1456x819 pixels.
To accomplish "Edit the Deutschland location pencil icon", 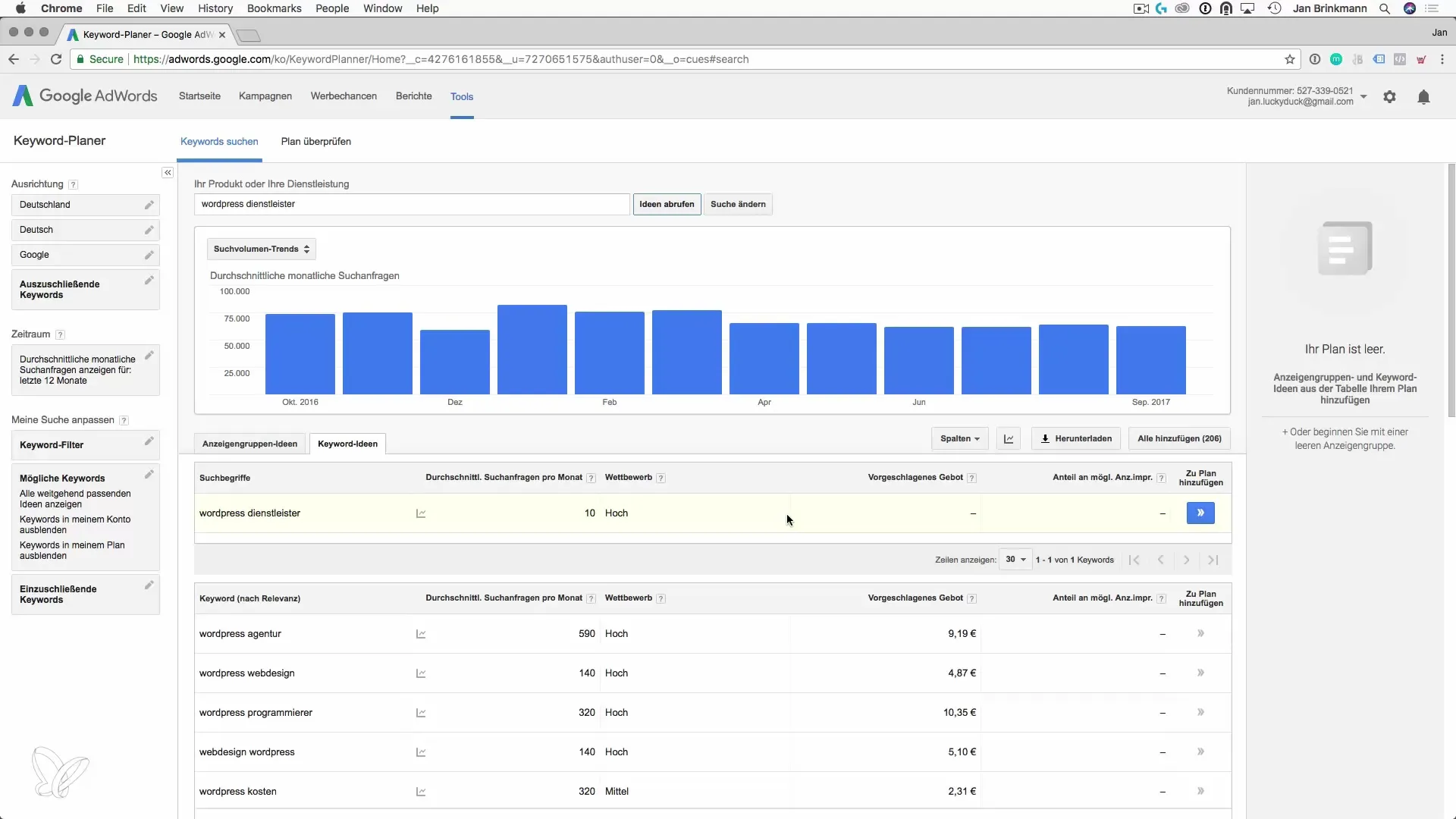I will tap(149, 205).
